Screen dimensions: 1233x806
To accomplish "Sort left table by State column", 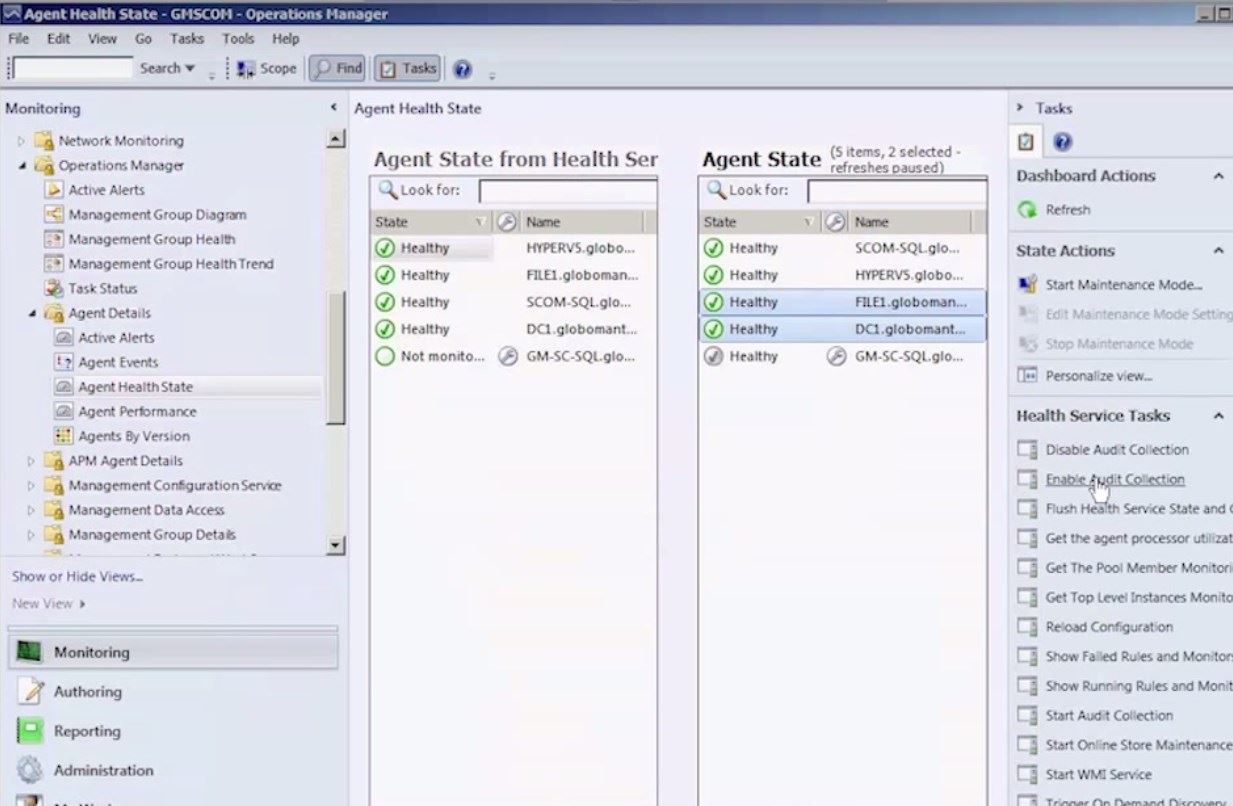I will coord(431,222).
